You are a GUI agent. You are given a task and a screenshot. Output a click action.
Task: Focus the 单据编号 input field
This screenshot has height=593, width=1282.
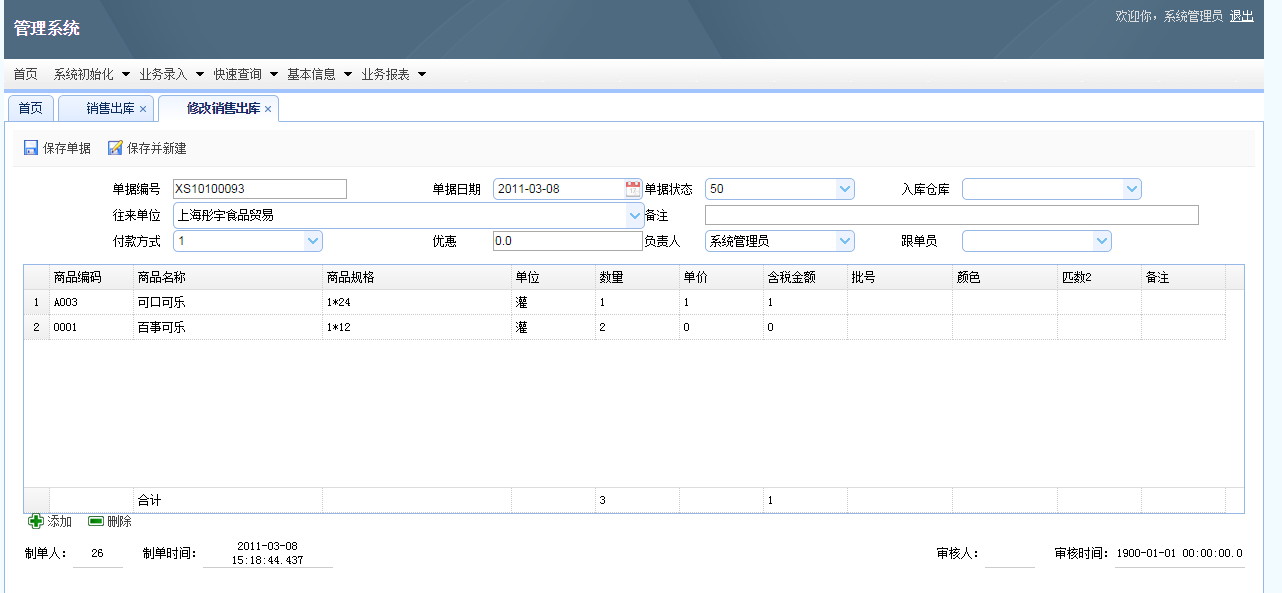(259, 189)
